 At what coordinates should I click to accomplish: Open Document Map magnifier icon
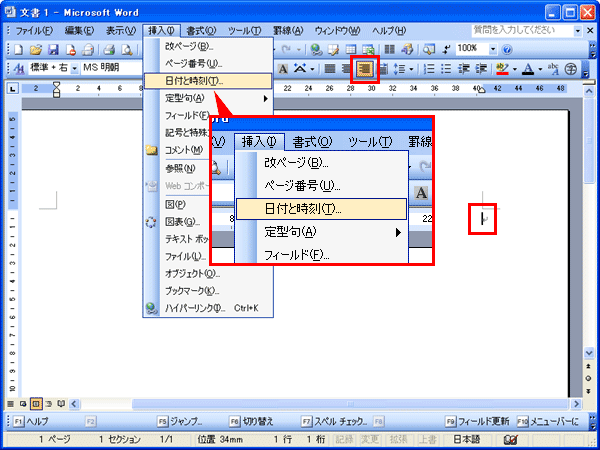[x=429, y=49]
